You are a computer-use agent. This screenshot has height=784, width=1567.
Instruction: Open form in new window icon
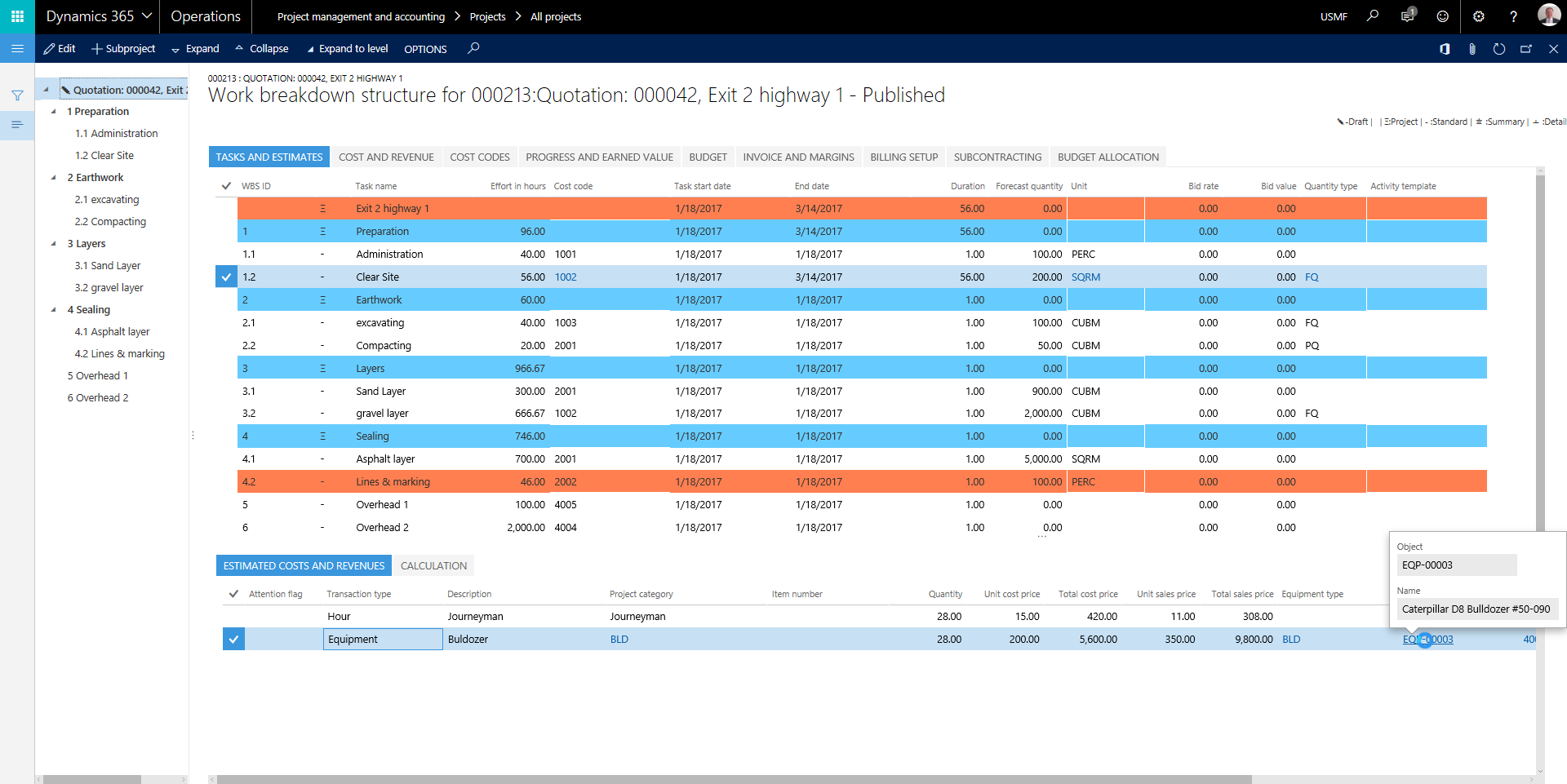(x=1526, y=49)
